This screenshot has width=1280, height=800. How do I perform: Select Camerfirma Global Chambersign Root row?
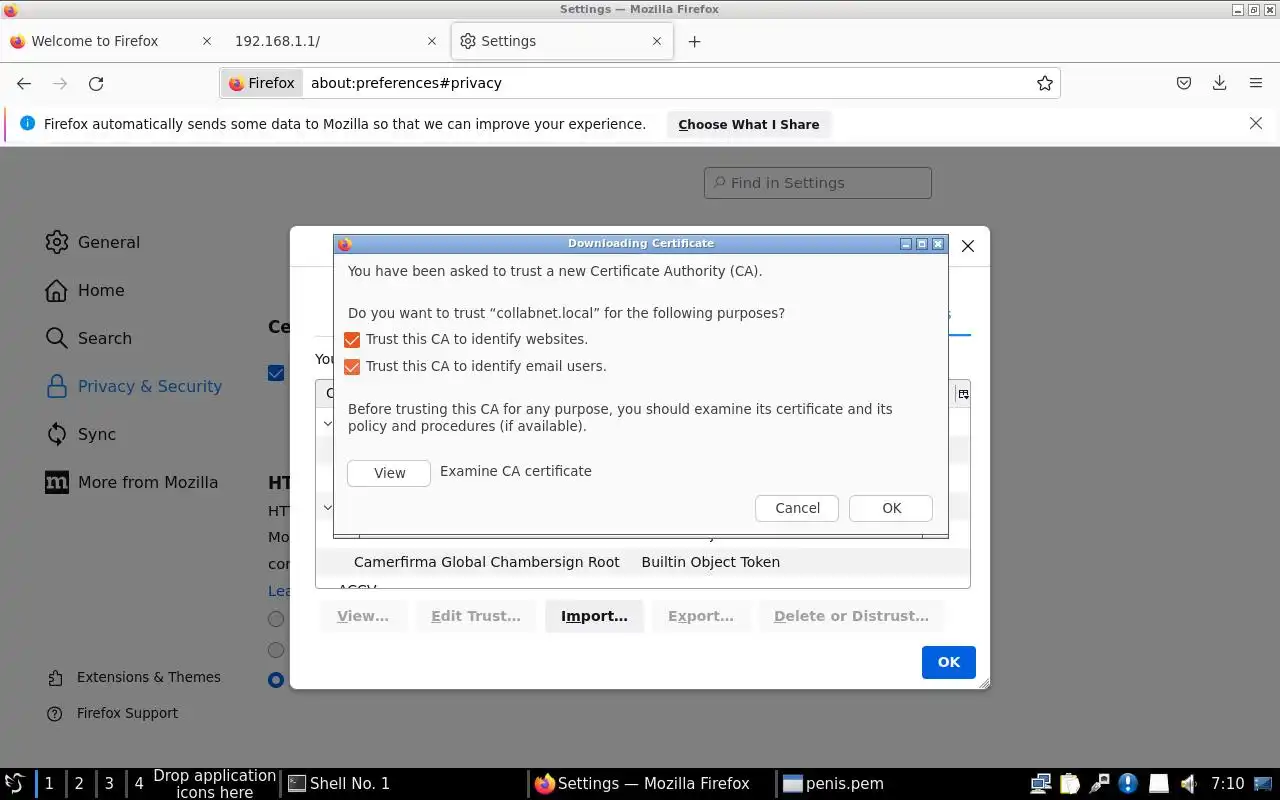(x=642, y=562)
